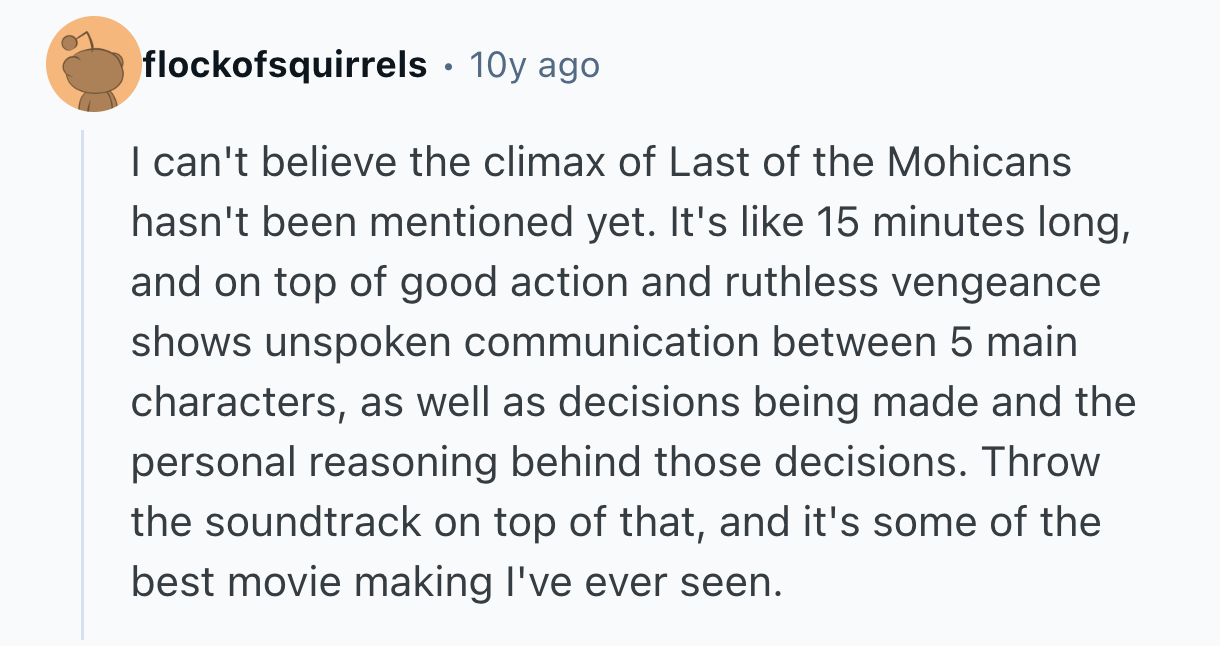Collapse the comment using the thread line
The height and width of the screenshot is (646, 1220).
[83, 390]
